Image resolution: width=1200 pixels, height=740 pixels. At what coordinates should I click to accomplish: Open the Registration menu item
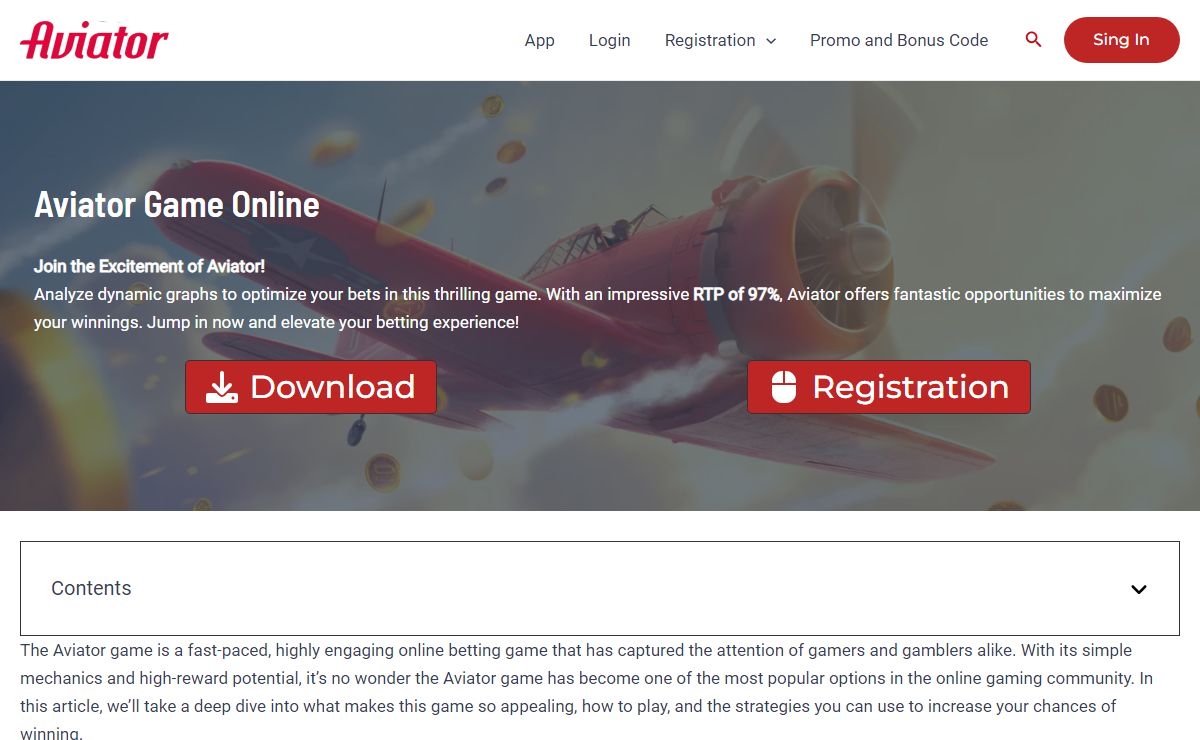tap(710, 40)
